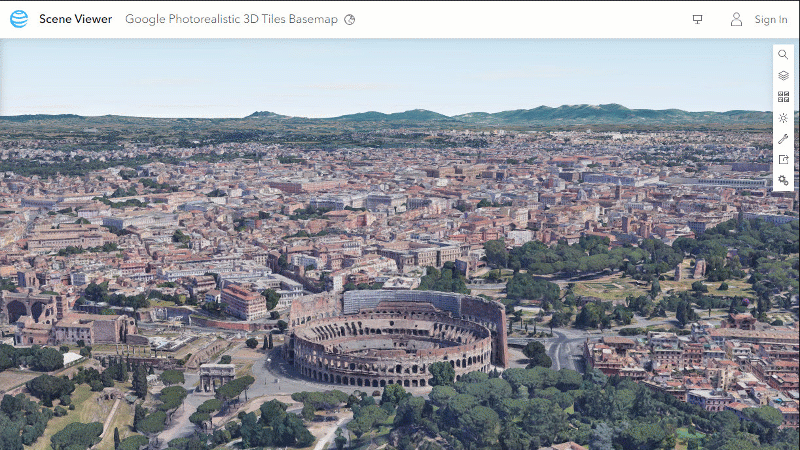The image size is (800, 450).
Task: Click the Sign In link
Action: (771, 19)
